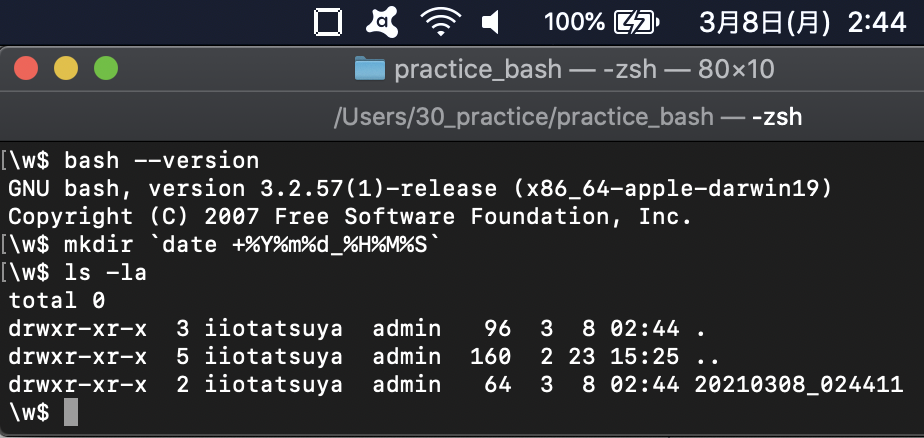
Task: Minimize Terminal using the yellow button
Action: coord(65,69)
